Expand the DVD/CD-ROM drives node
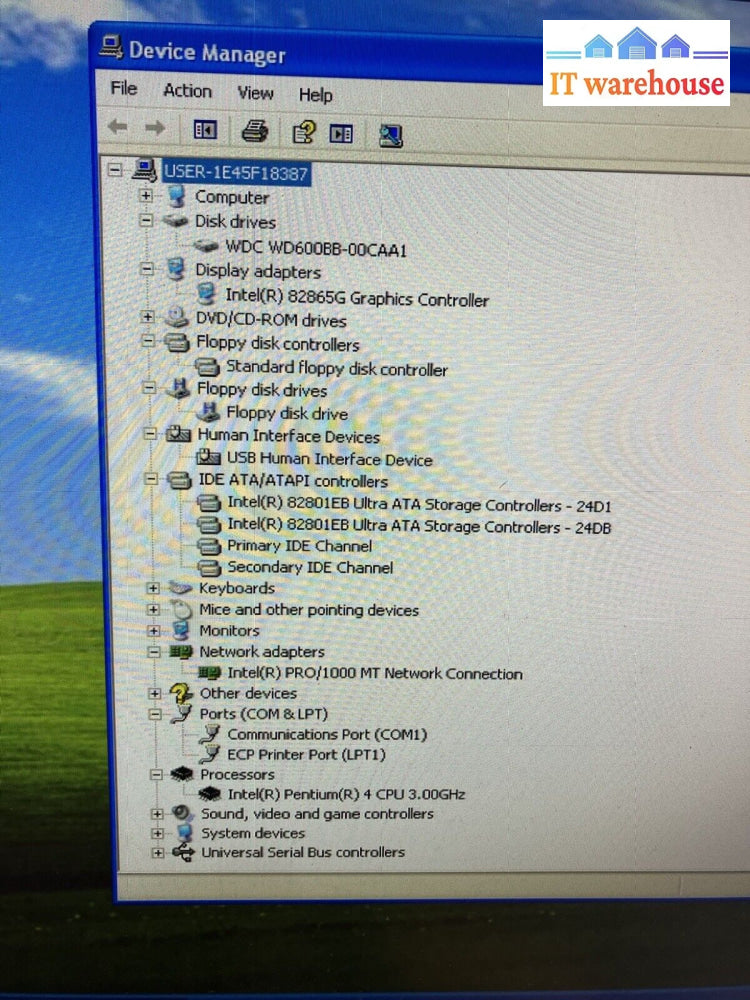The width and height of the screenshot is (750, 1000). coord(148,318)
